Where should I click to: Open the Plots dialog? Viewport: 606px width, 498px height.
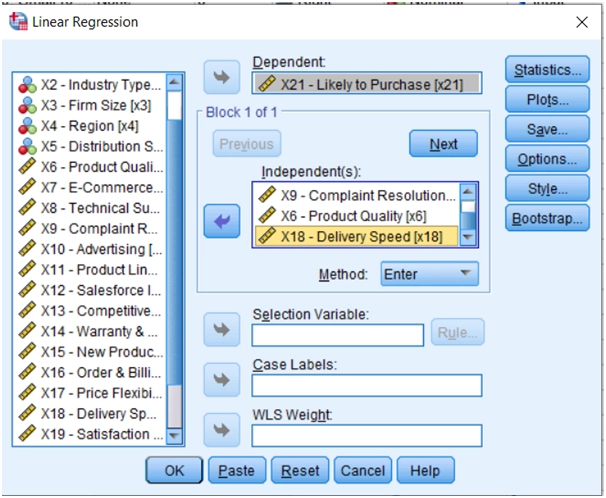click(546, 100)
